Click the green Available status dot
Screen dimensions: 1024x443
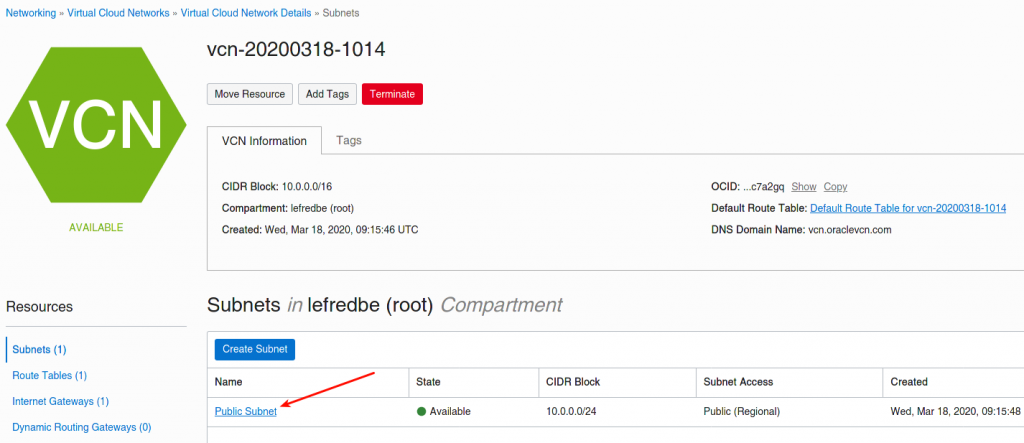click(x=421, y=412)
